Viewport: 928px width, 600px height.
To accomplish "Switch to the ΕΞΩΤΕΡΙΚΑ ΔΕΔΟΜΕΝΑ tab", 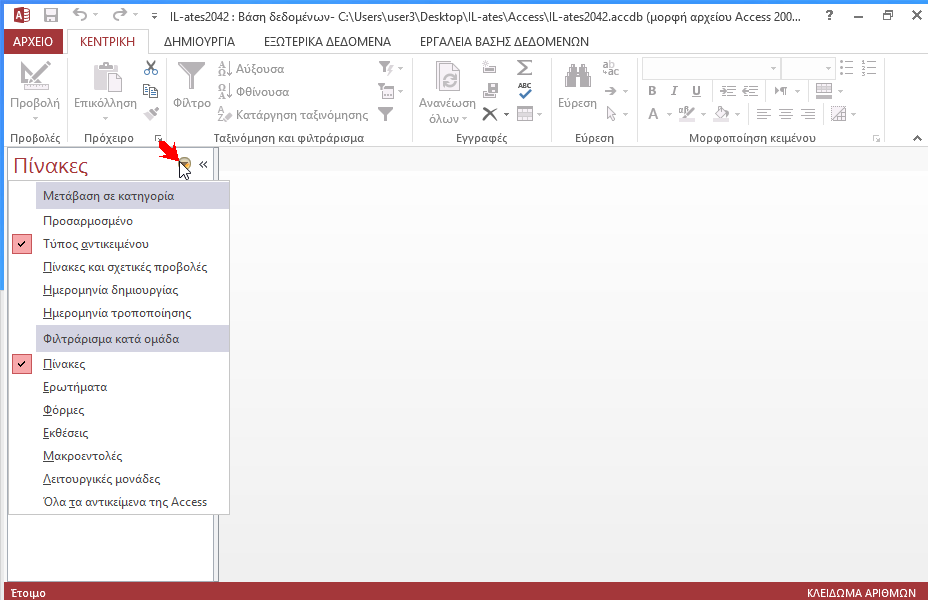I will (x=327, y=41).
